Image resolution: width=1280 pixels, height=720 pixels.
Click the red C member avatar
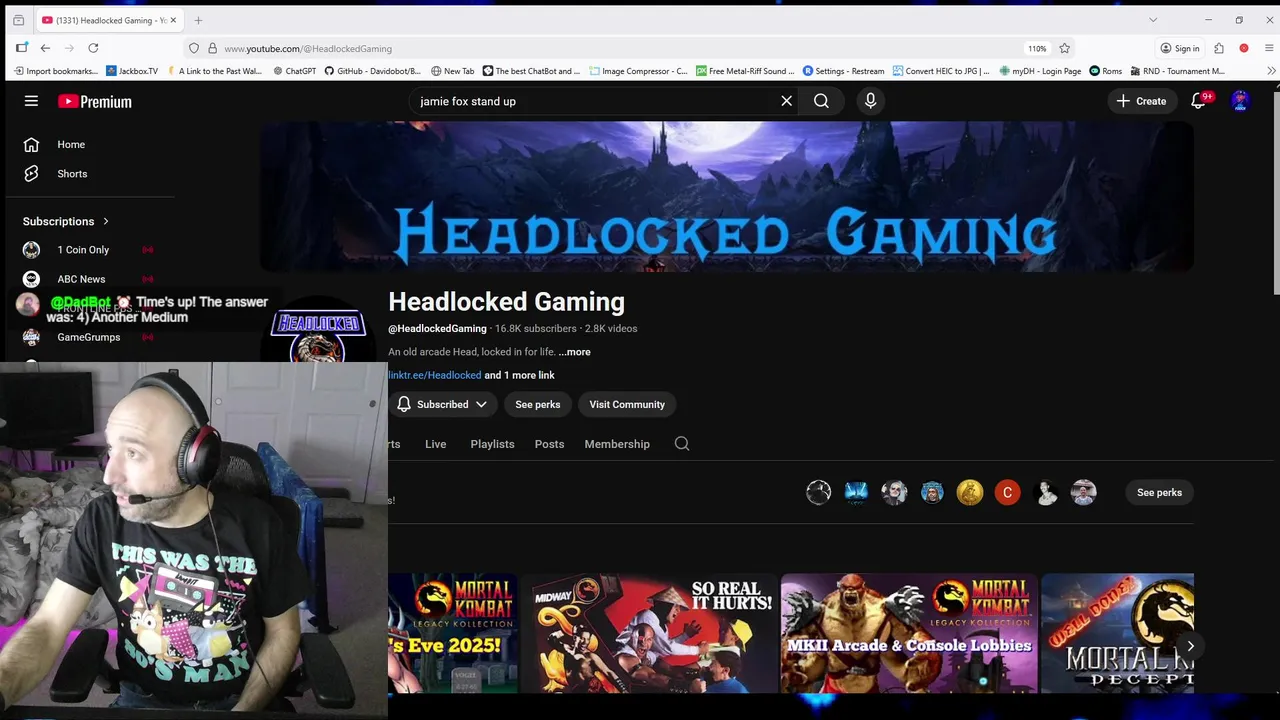tap(1007, 492)
